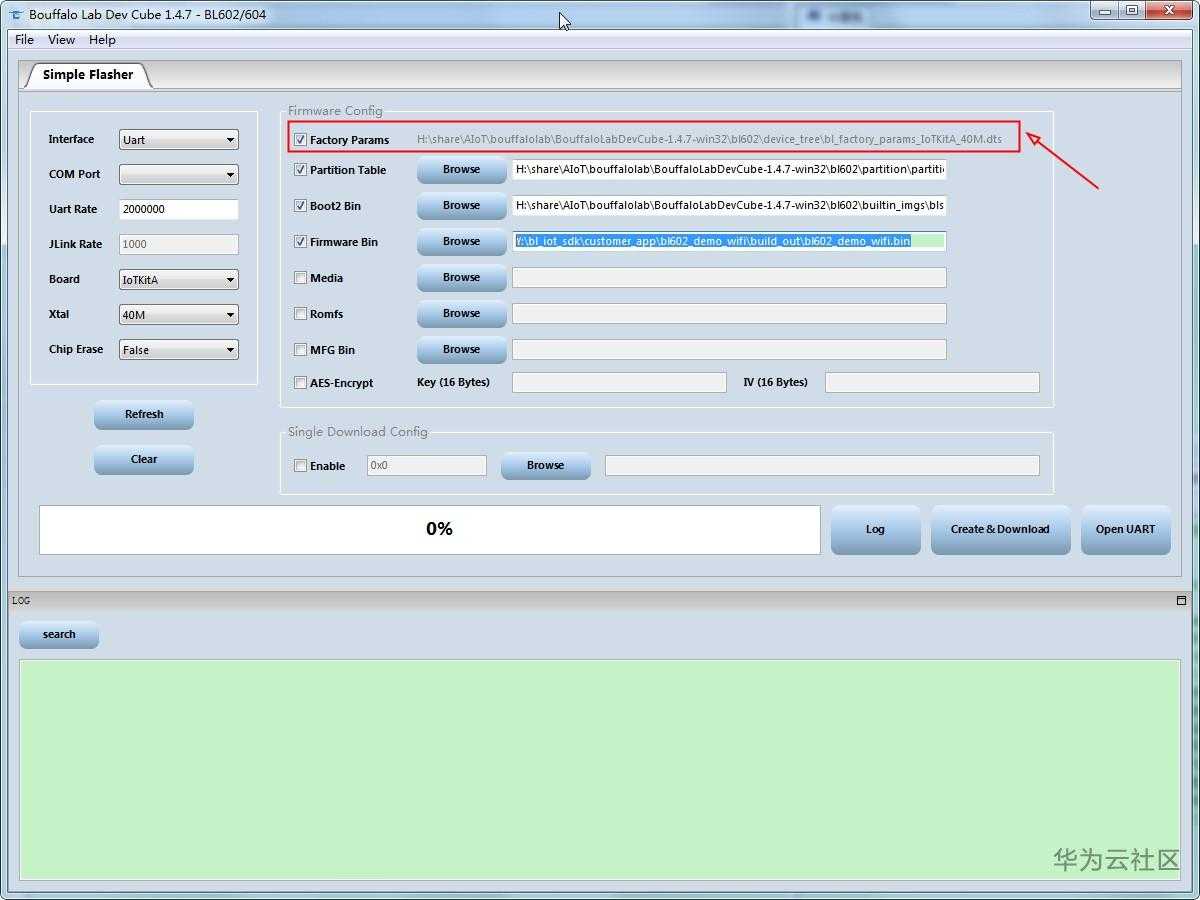Click the Open UART button
Image resolution: width=1200 pixels, height=900 pixels.
(1125, 530)
